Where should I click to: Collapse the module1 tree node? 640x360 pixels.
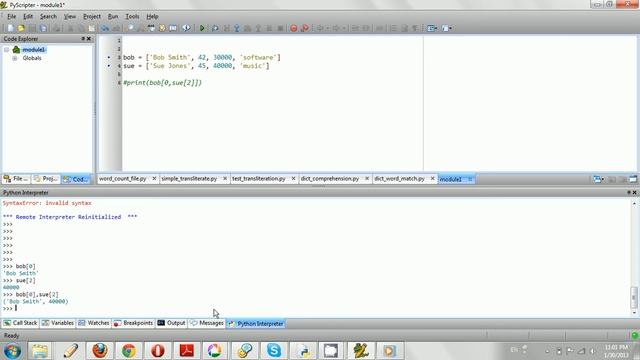tap(7, 50)
